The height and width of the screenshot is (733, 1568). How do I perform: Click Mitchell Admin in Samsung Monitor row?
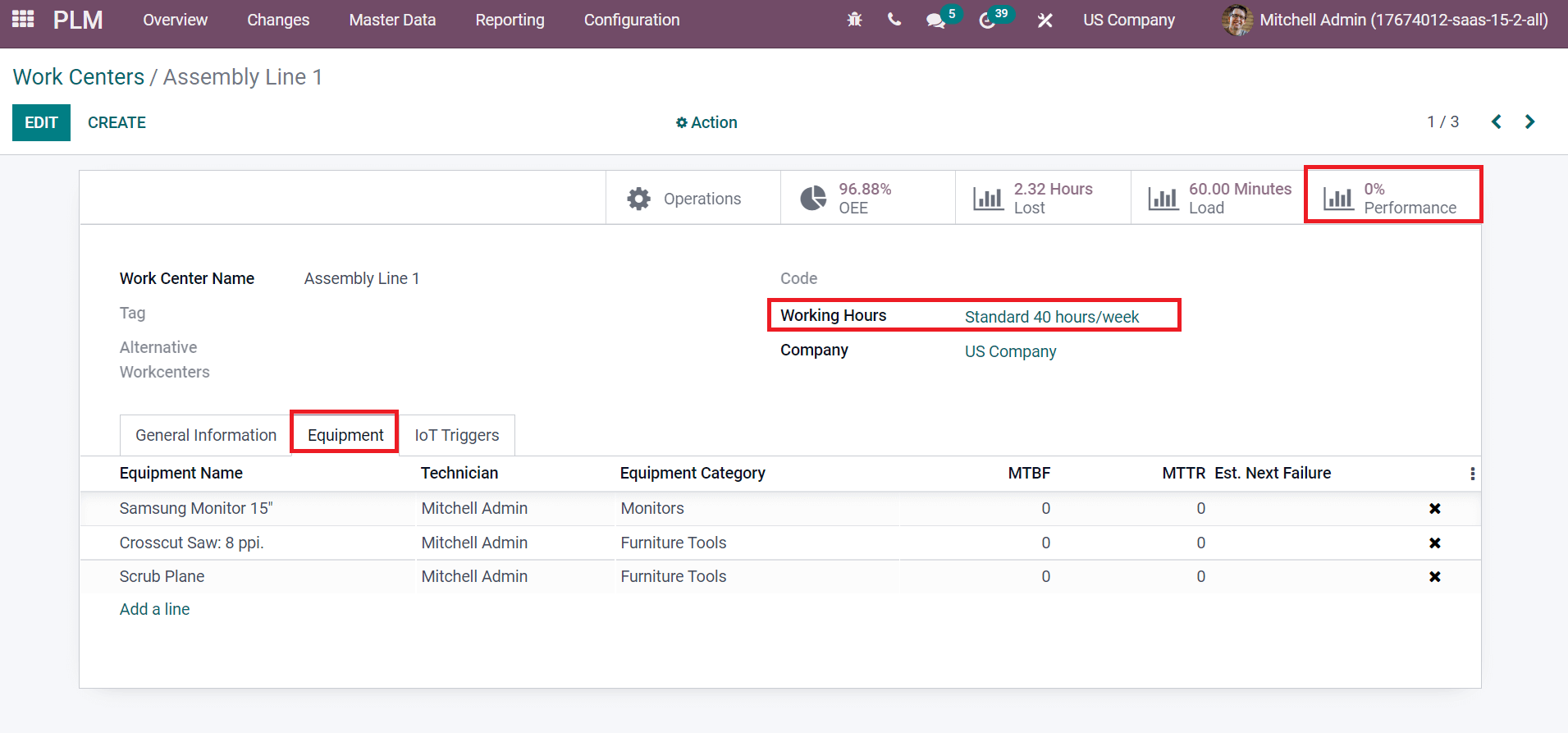474,508
